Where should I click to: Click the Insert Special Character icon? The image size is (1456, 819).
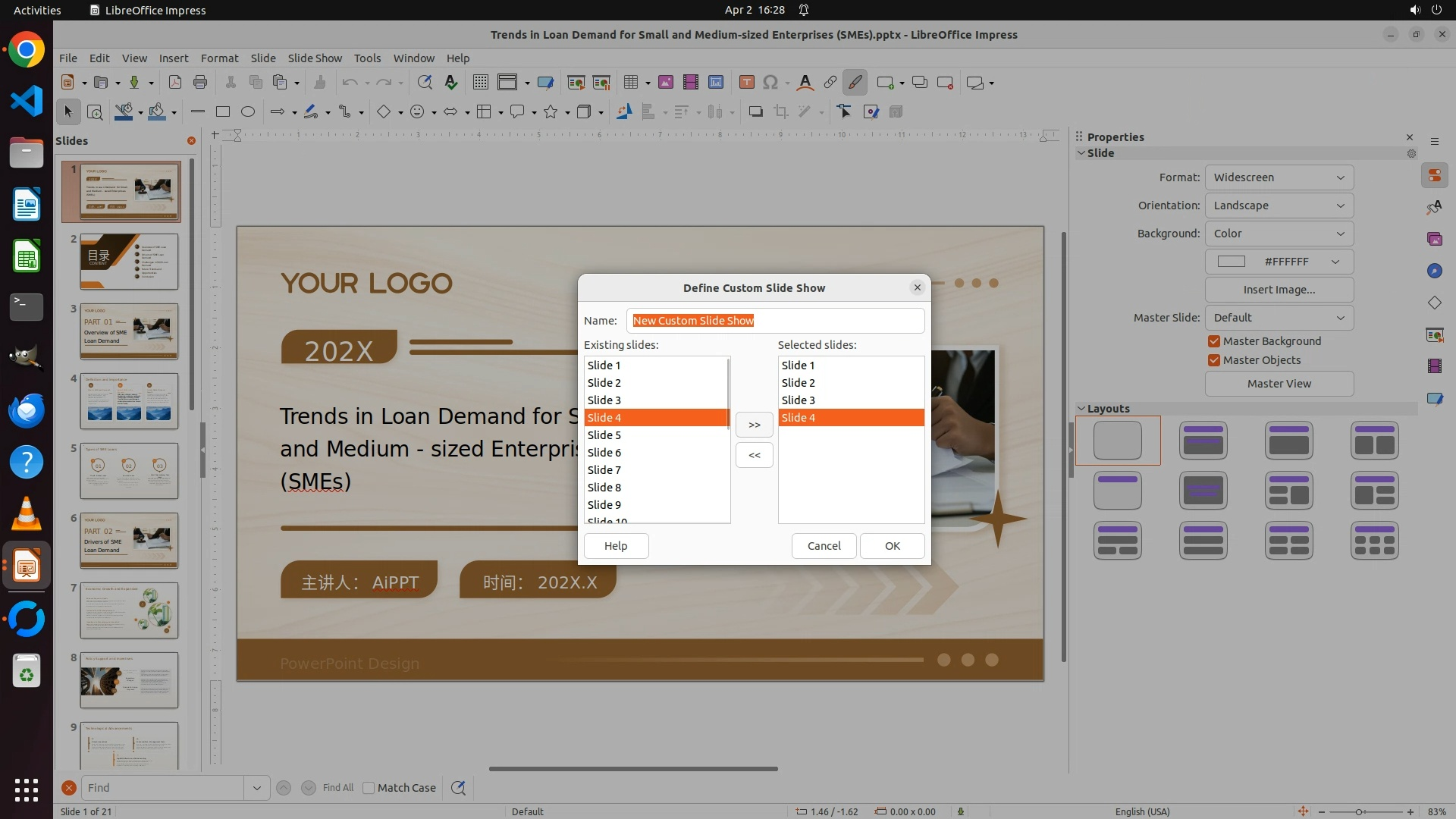pyautogui.click(x=770, y=83)
